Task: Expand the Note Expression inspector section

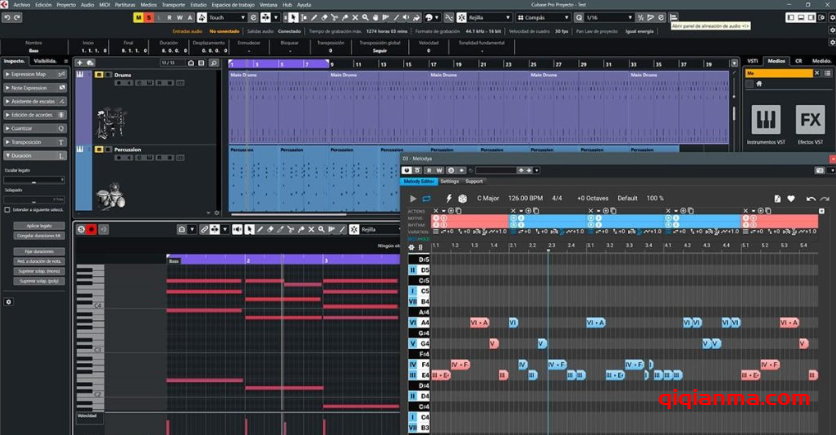Action: pos(35,88)
